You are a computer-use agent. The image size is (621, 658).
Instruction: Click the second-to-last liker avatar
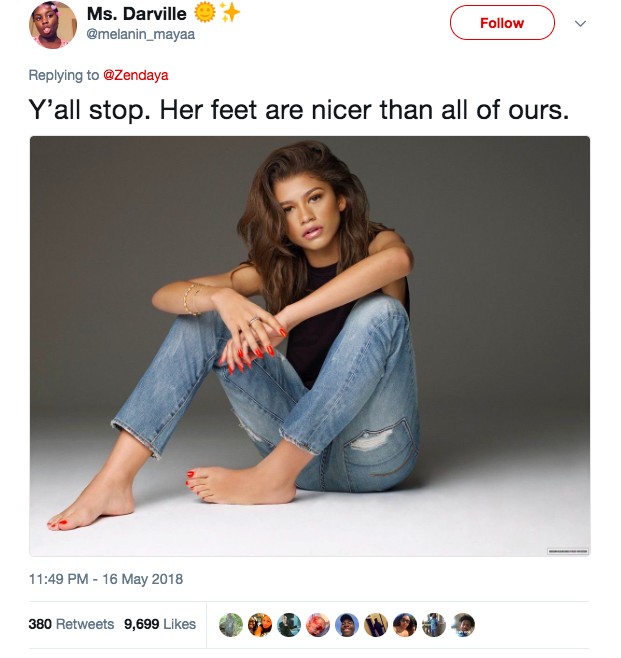pos(434,624)
